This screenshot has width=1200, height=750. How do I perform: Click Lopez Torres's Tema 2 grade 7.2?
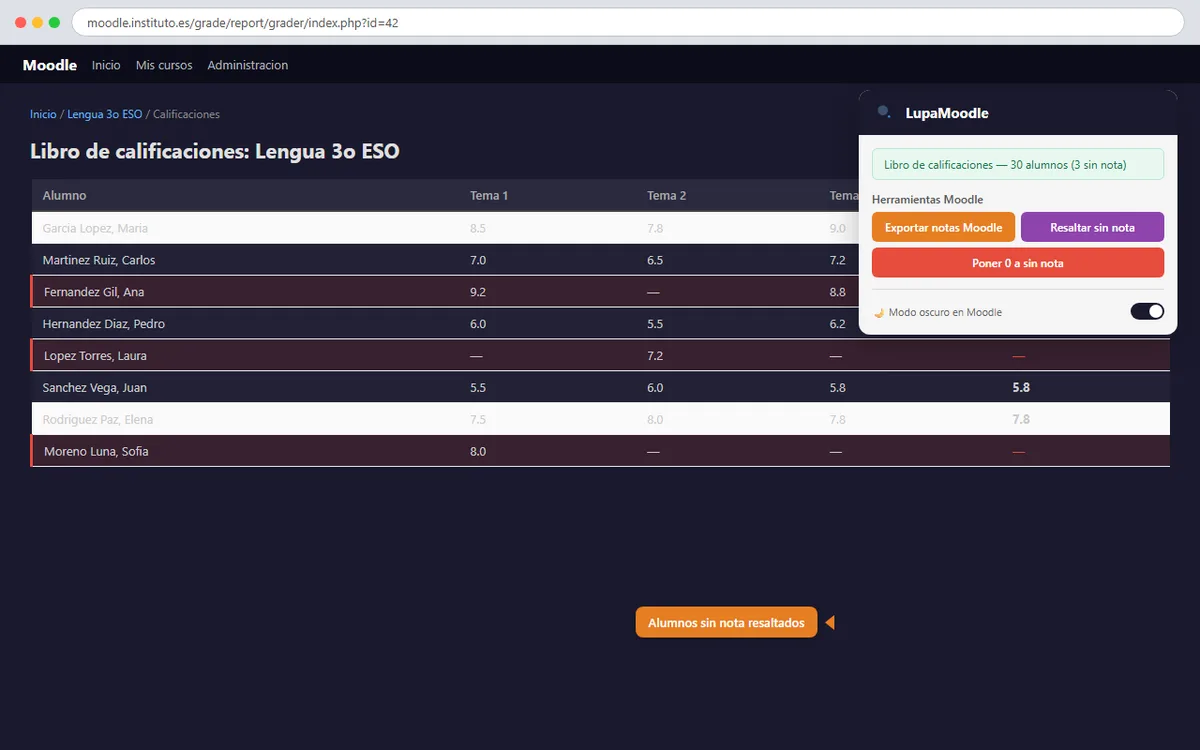[655, 356]
